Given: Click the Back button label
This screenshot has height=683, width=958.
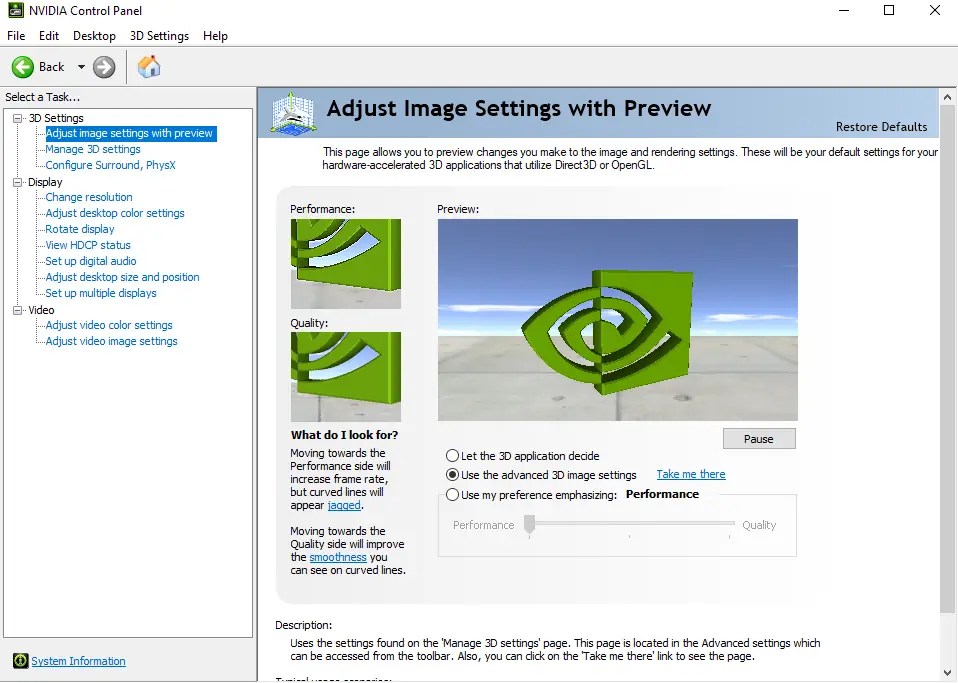Looking at the screenshot, I should click(x=51, y=67).
